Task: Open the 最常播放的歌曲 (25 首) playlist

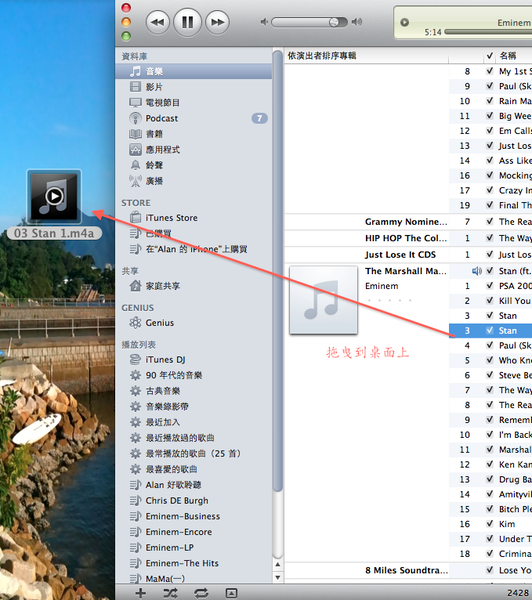Action: 194,453
